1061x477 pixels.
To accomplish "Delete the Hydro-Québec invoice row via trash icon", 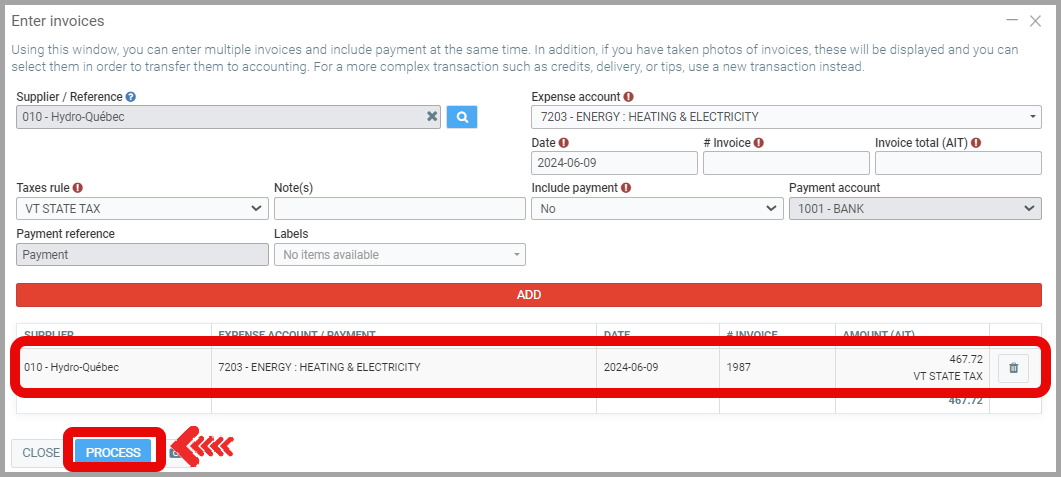I will coord(1013,368).
